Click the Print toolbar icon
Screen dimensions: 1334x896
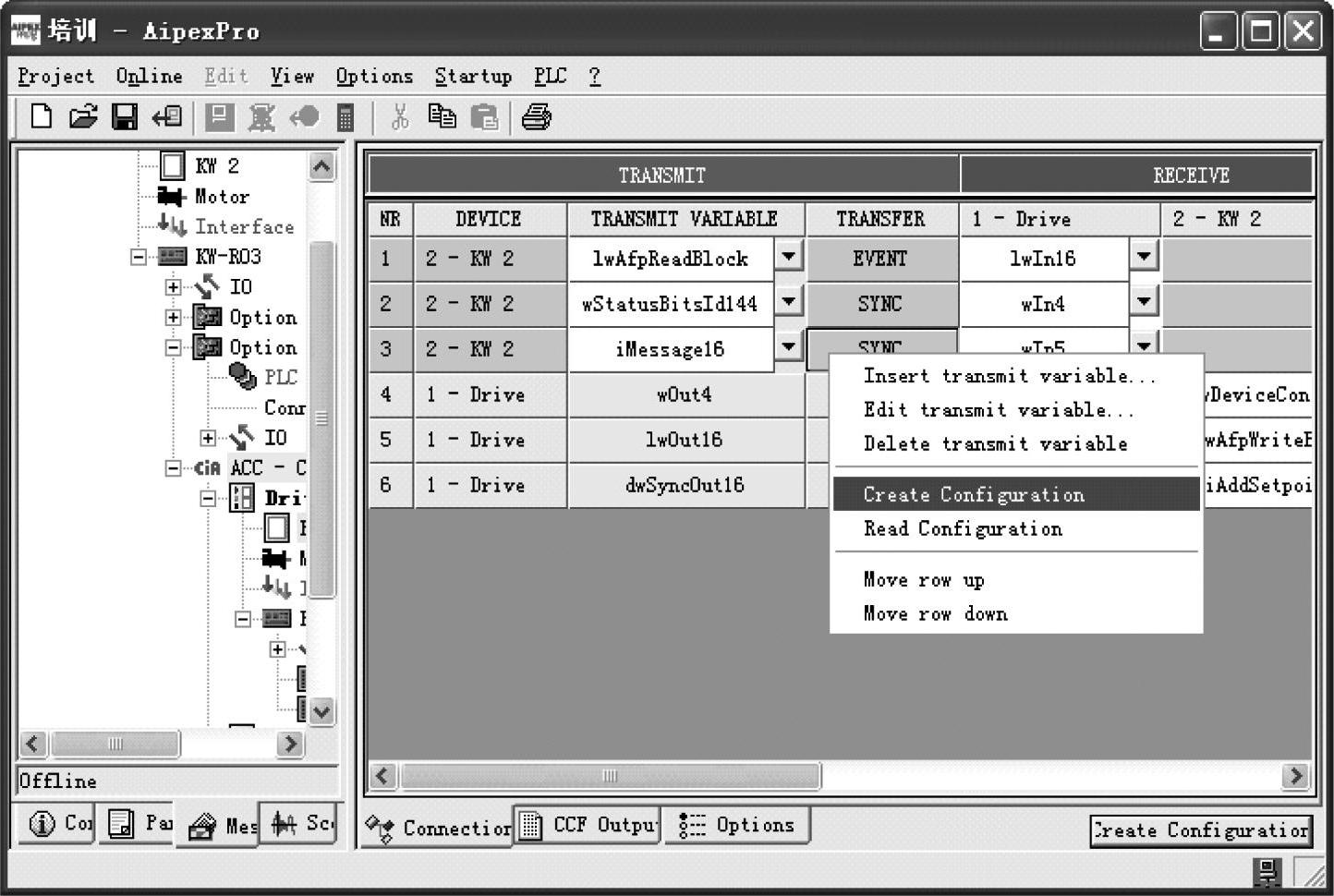pyautogui.click(x=536, y=117)
